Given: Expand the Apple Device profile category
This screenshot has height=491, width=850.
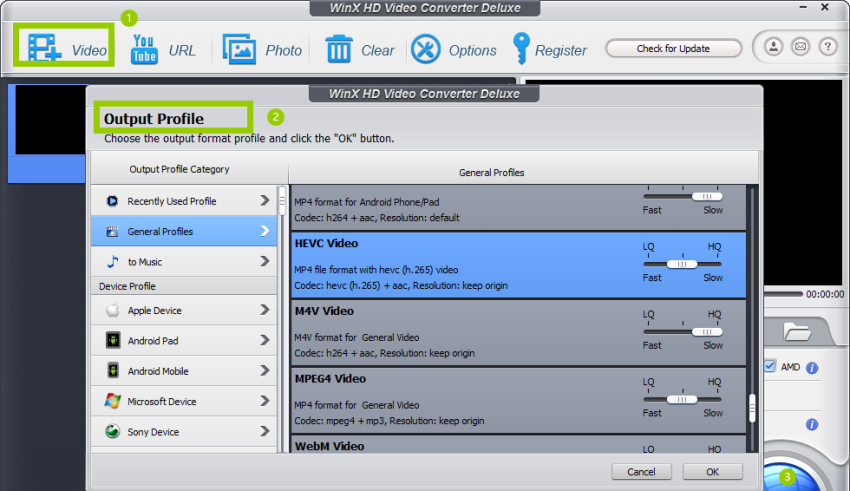Looking at the screenshot, I should (184, 311).
